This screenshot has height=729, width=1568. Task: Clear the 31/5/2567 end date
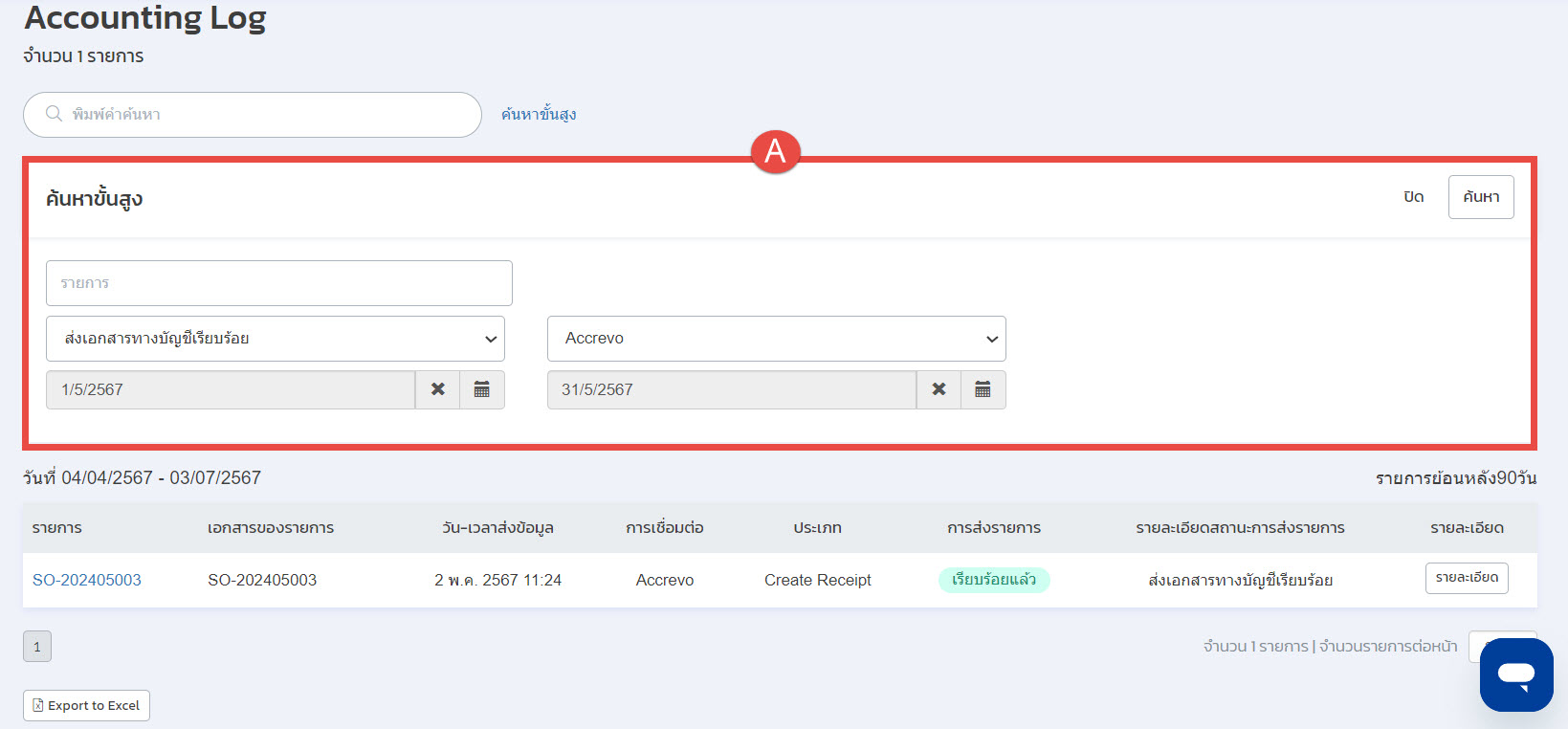(x=939, y=389)
